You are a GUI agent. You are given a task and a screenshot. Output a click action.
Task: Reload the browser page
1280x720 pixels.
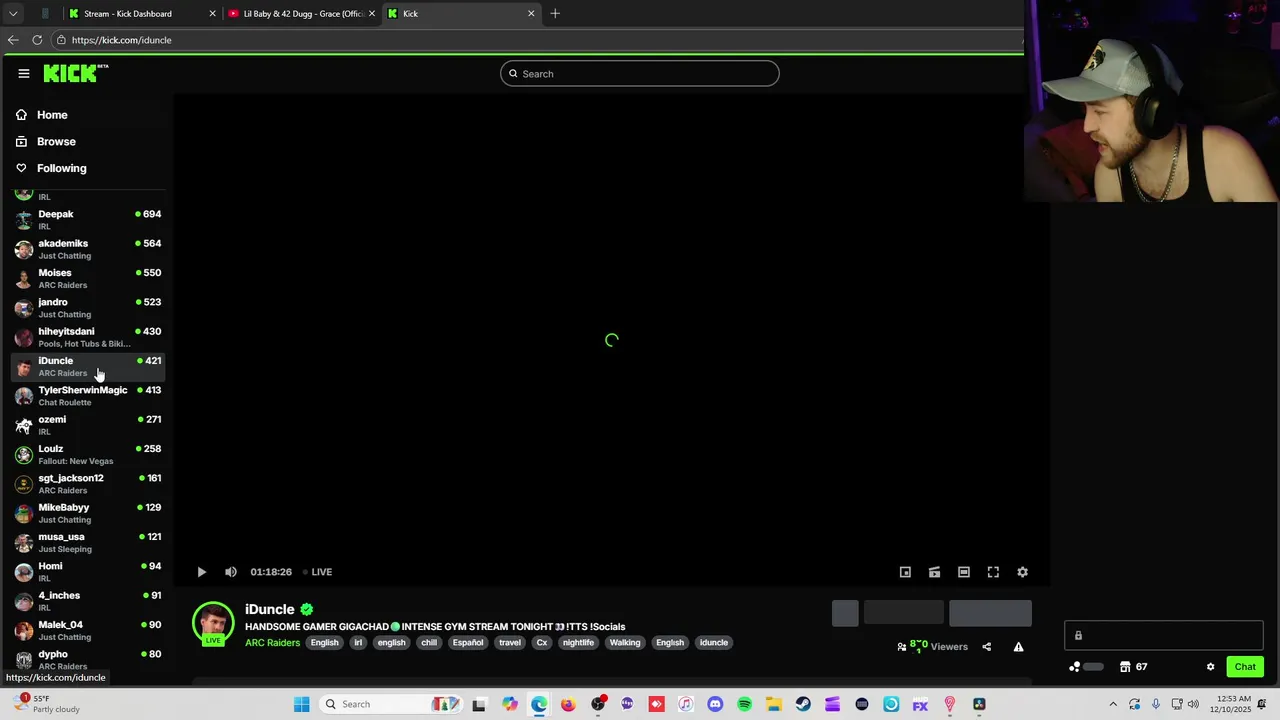(37, 40)
